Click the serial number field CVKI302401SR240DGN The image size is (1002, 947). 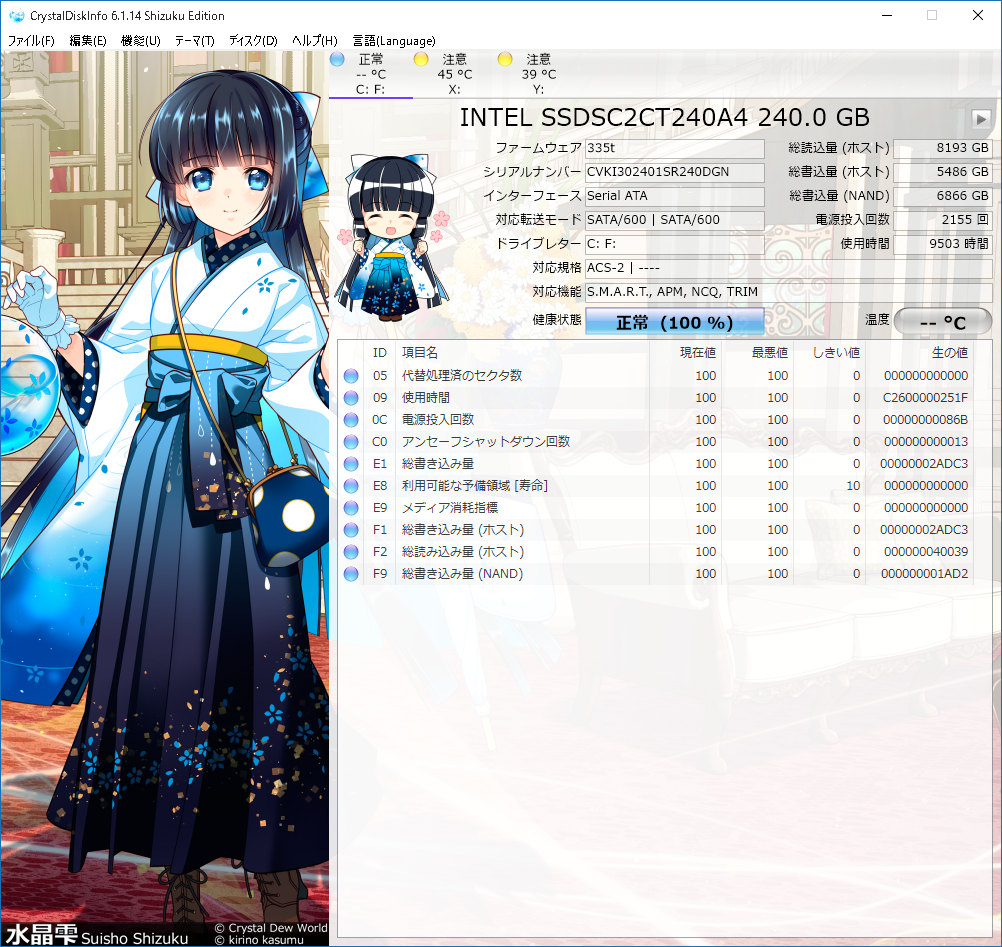[x=674, y=172]
